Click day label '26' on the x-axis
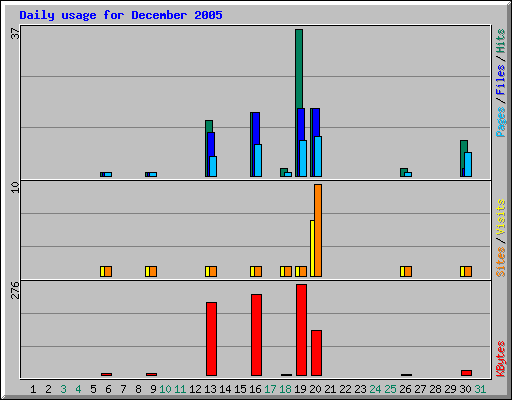This screenshot has width=512, height=400. click(x=405, y=389)
